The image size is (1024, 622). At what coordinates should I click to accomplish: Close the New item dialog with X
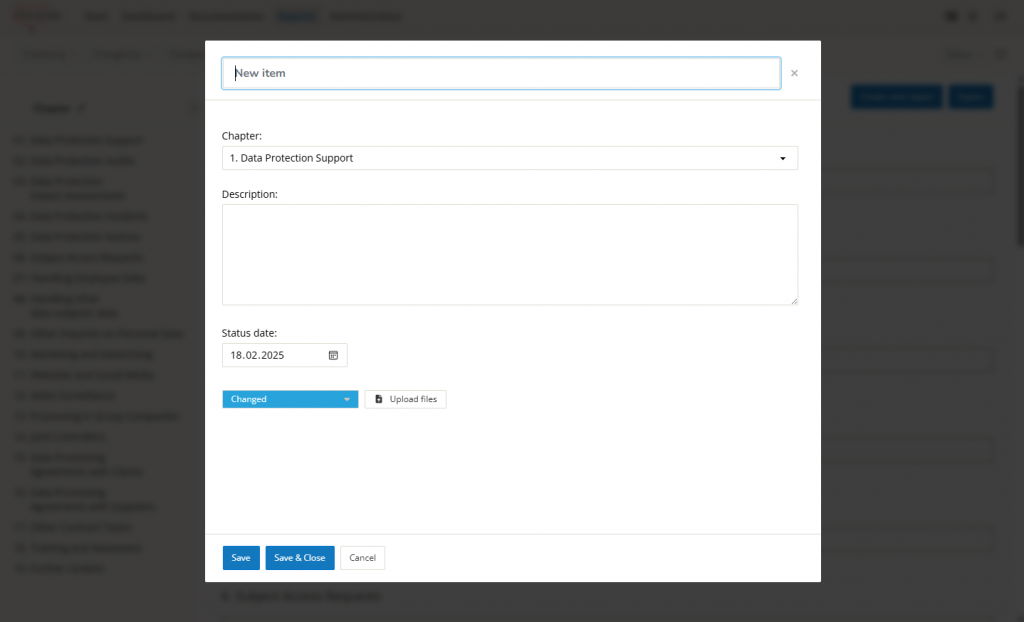[x=794, y=73]
